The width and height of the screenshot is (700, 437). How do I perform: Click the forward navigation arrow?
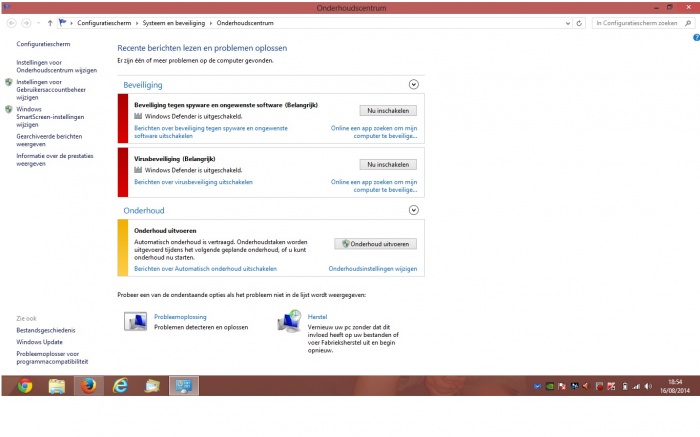(x=26, y=23)
